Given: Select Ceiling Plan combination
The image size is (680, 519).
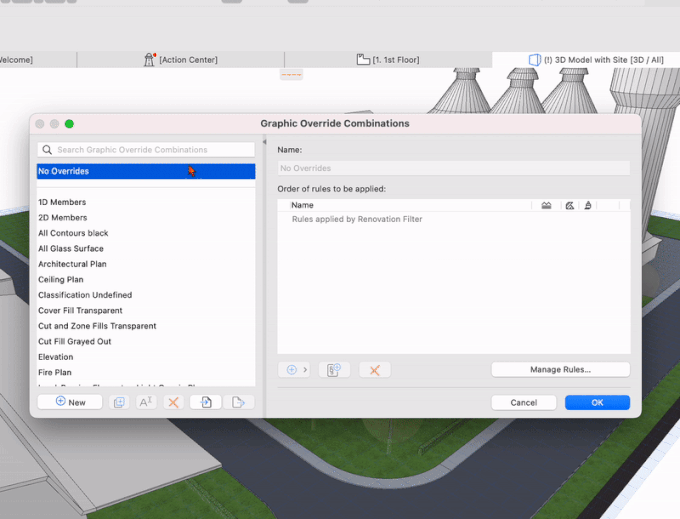Looking at the screenshot, I should 146,280.
